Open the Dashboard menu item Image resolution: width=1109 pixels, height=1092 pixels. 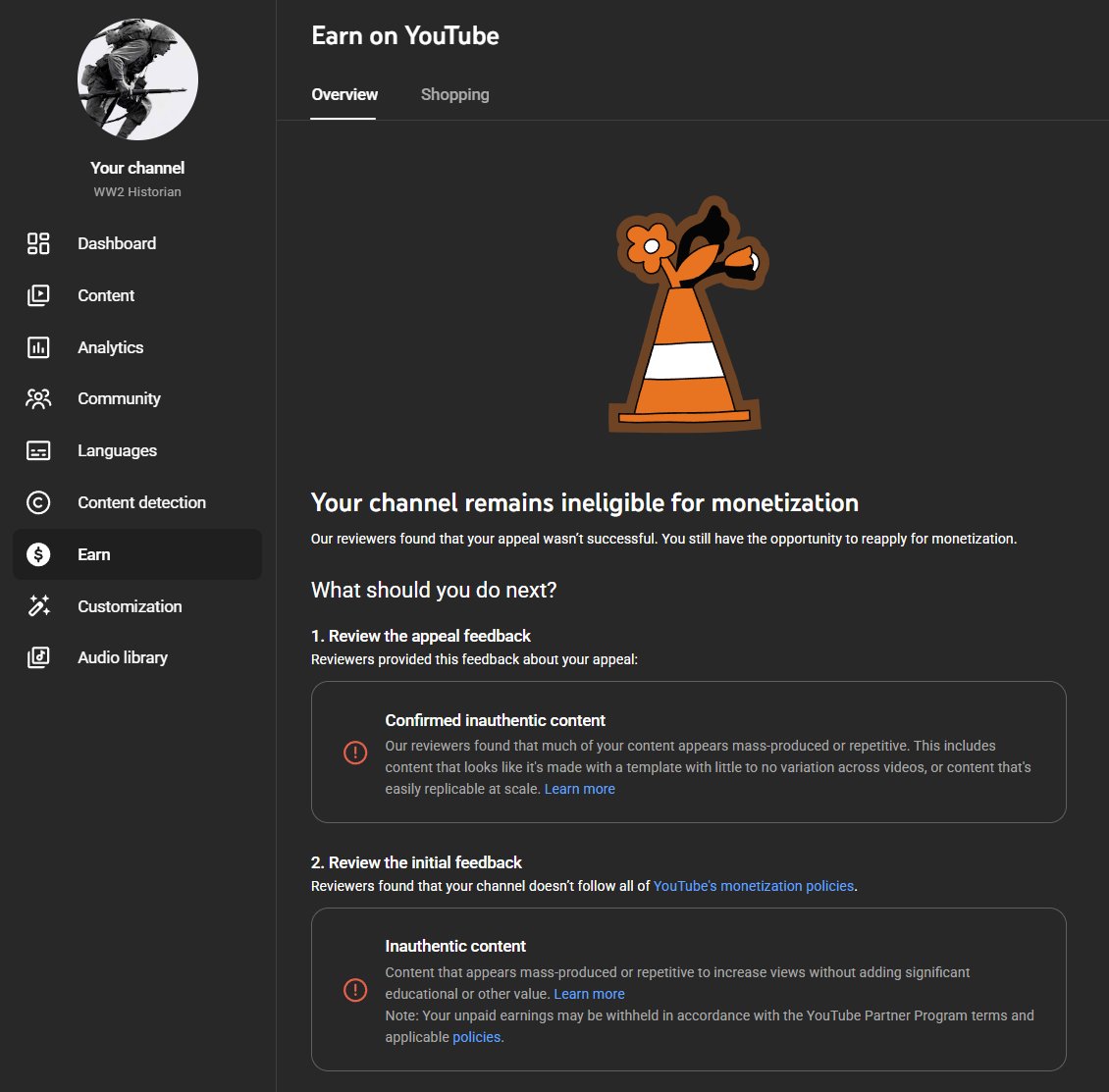pyautogui.click(x=137, y=243)
